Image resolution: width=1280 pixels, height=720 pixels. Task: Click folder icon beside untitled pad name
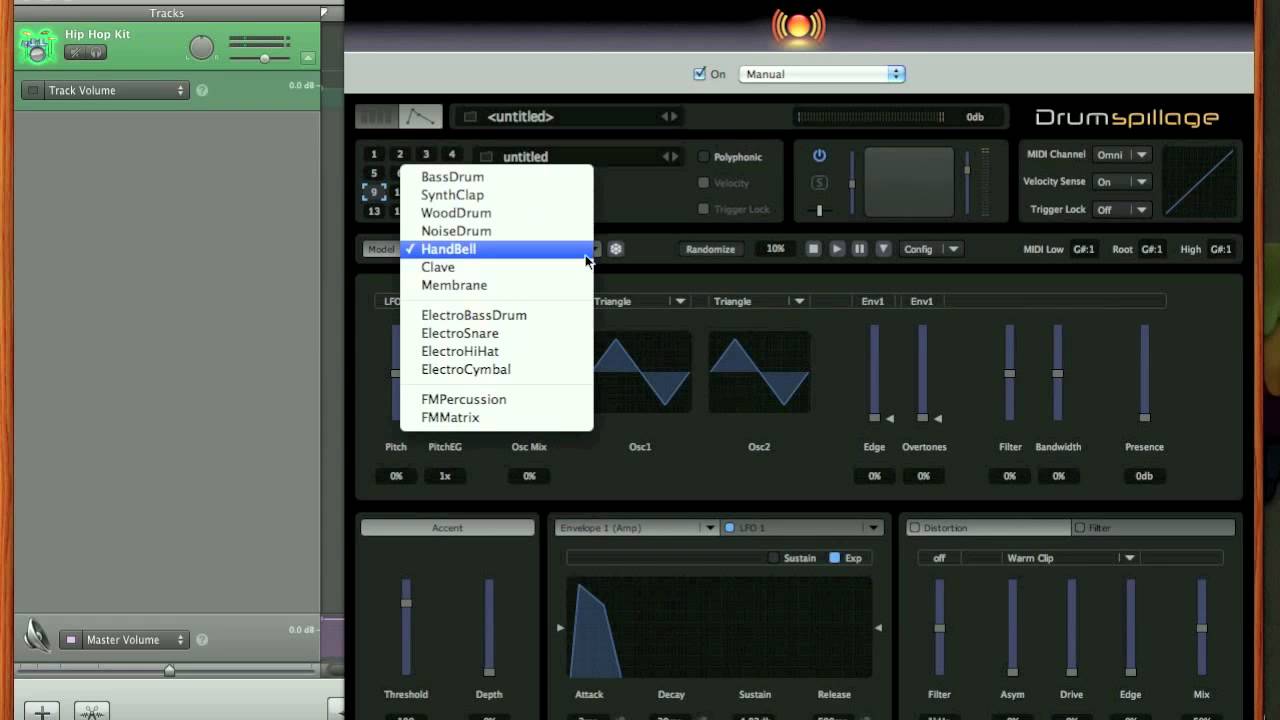tap(486, 157)
